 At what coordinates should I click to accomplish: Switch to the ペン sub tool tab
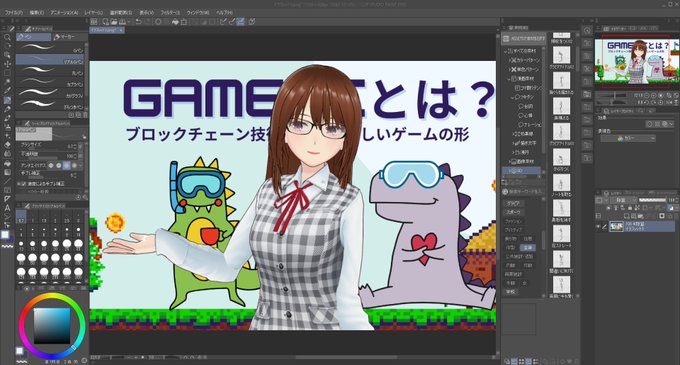point(33,37)
